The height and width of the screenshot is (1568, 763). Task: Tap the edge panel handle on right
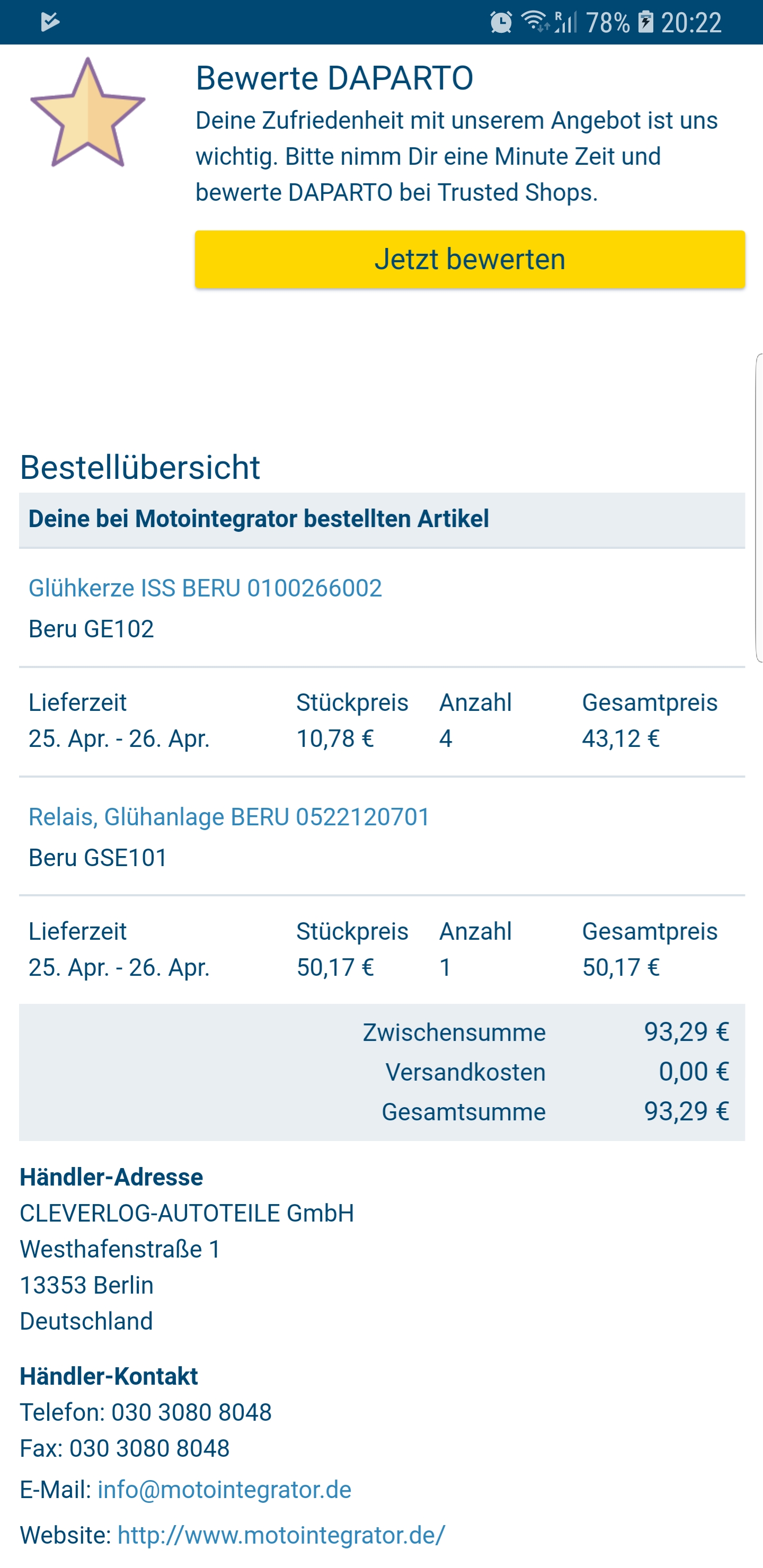tap(759, 507)
